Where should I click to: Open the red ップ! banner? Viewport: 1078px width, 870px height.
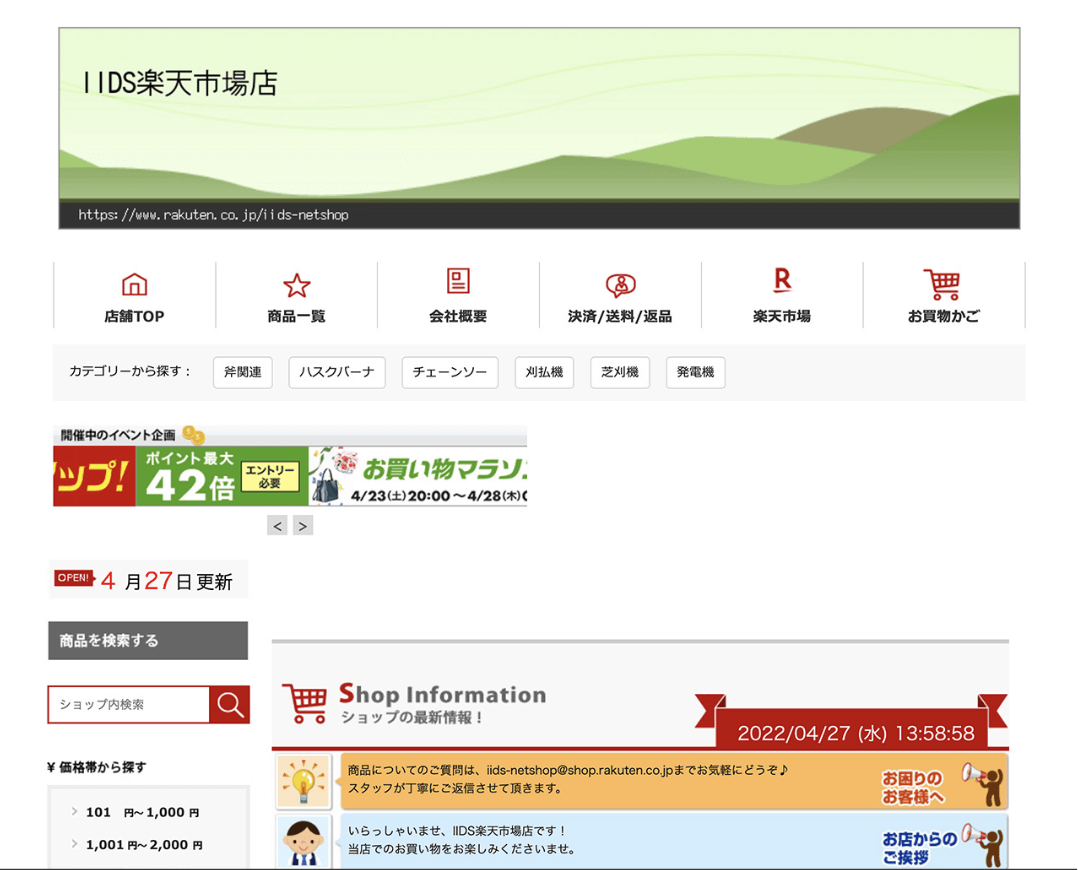coord(94,476)
